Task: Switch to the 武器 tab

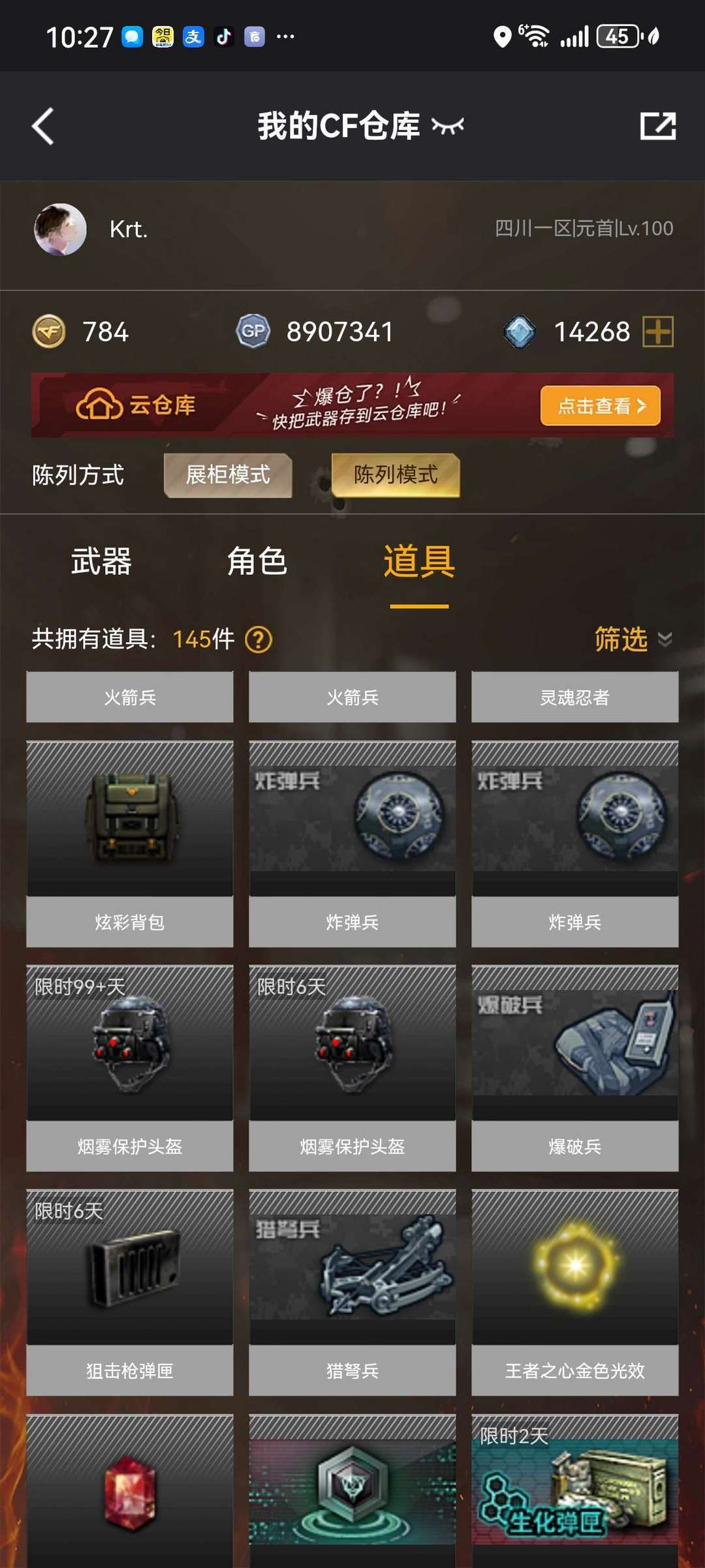Action: pos(101,561)
